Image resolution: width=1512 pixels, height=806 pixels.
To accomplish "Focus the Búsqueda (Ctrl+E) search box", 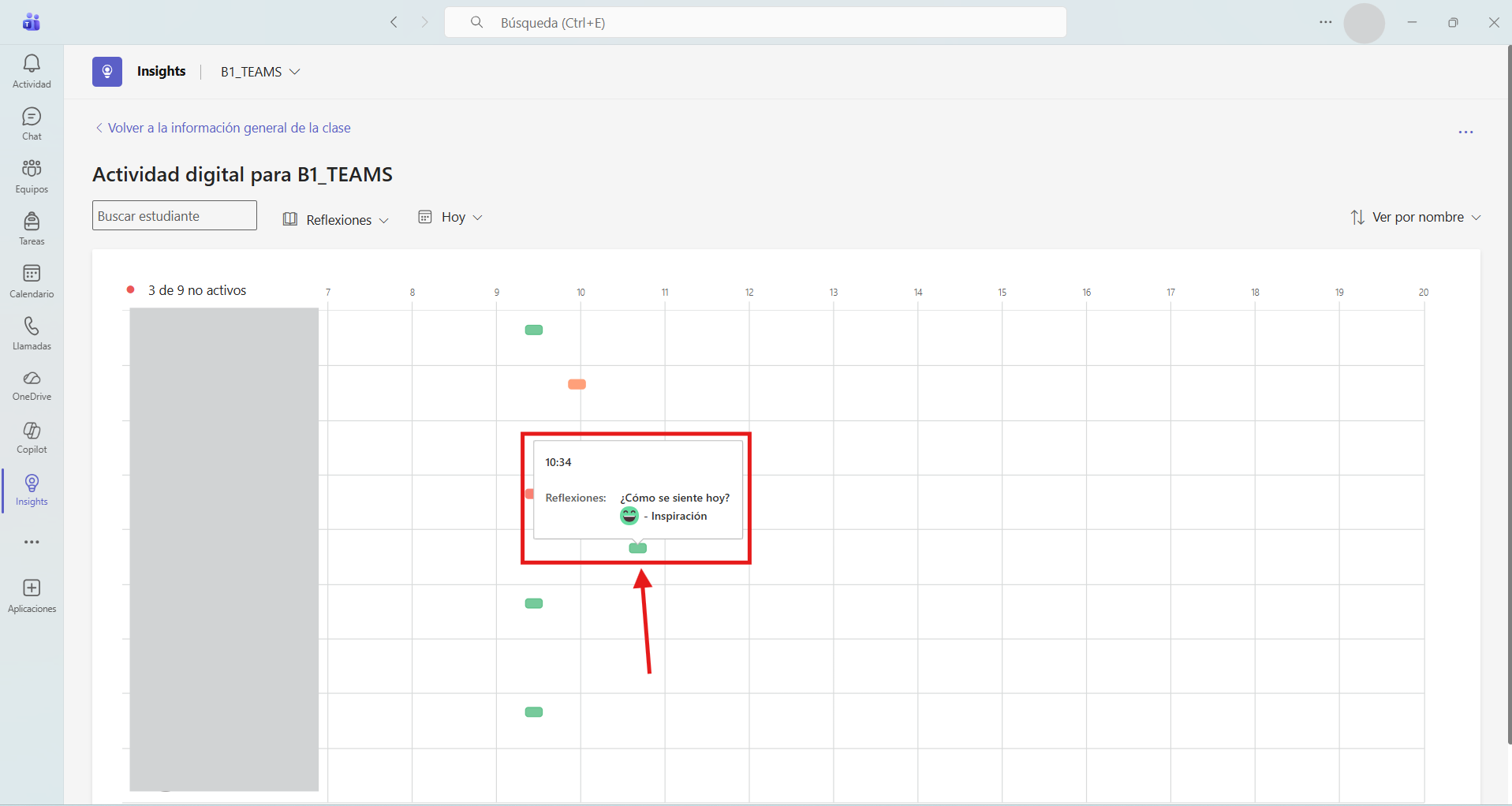I will pos(756,22).
